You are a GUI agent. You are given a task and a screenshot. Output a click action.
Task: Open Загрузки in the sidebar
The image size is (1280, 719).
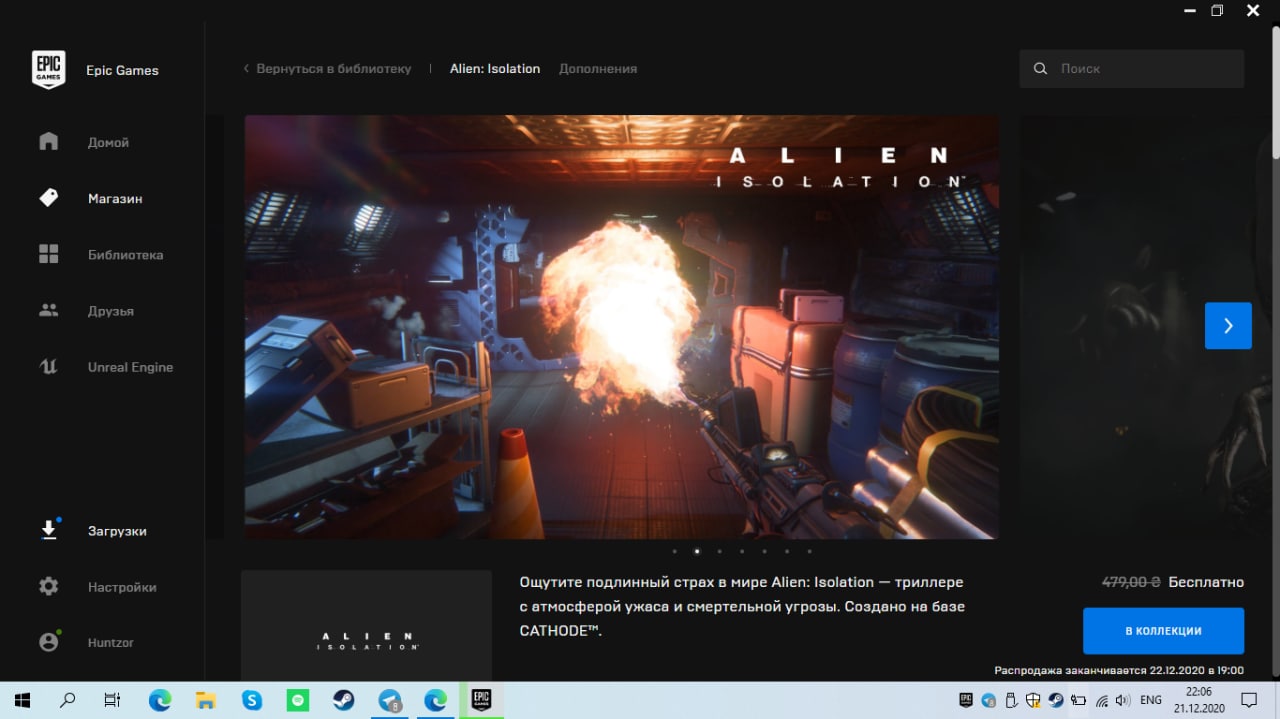click(117, 531)
